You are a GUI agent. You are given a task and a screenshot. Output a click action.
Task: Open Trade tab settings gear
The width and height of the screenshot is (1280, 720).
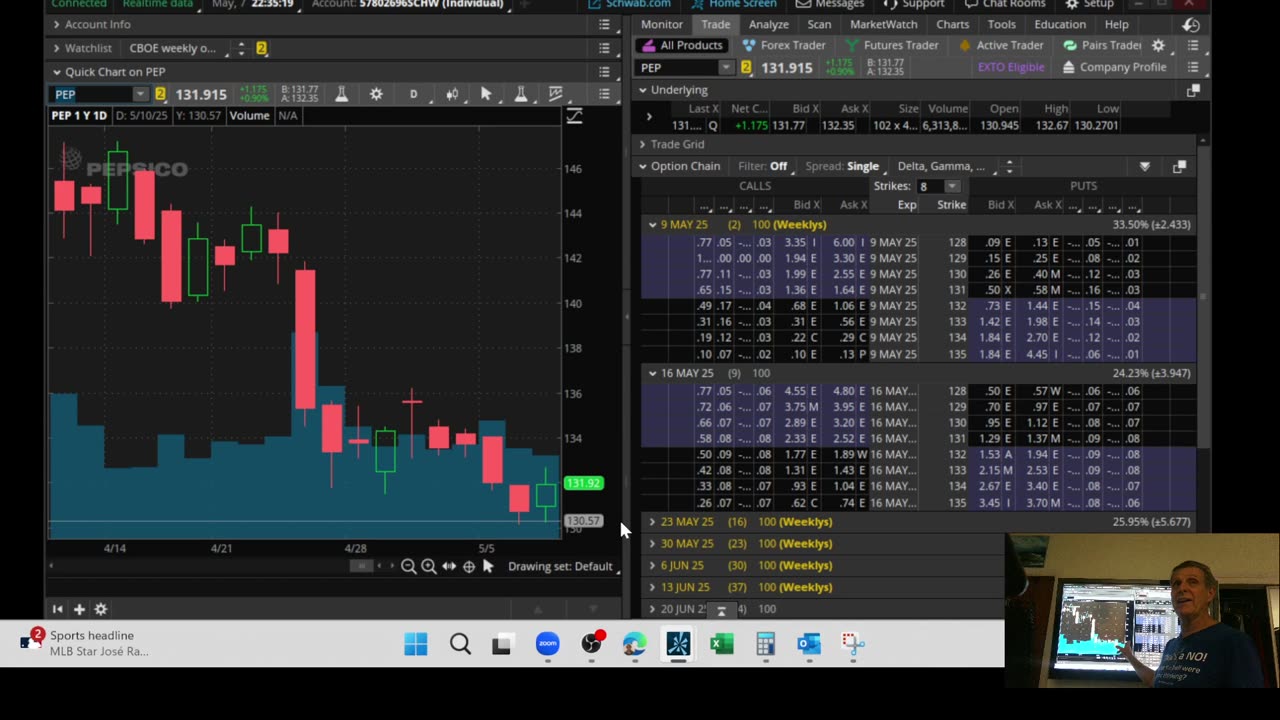1158,45
